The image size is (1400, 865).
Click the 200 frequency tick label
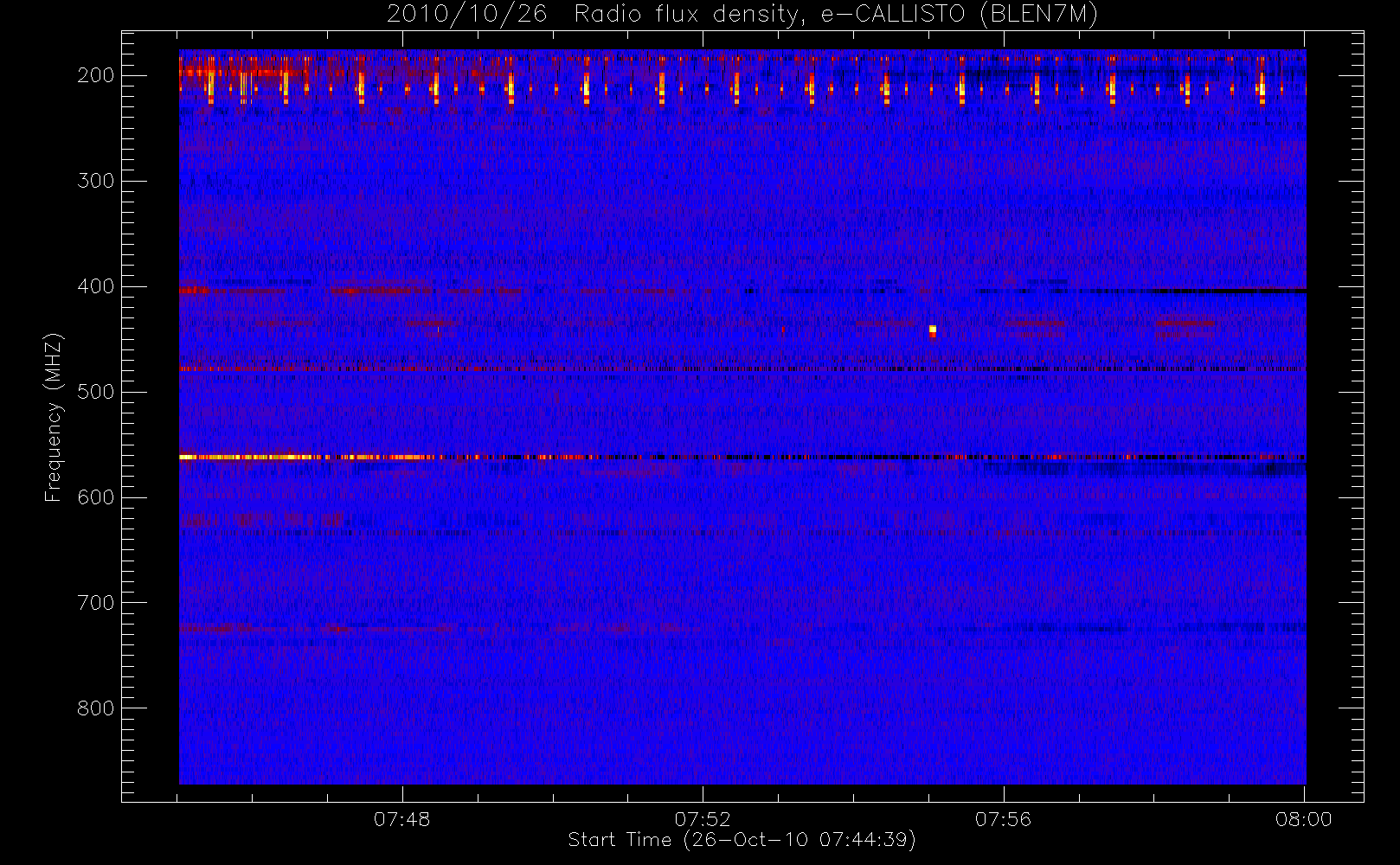tap(96, 75)
